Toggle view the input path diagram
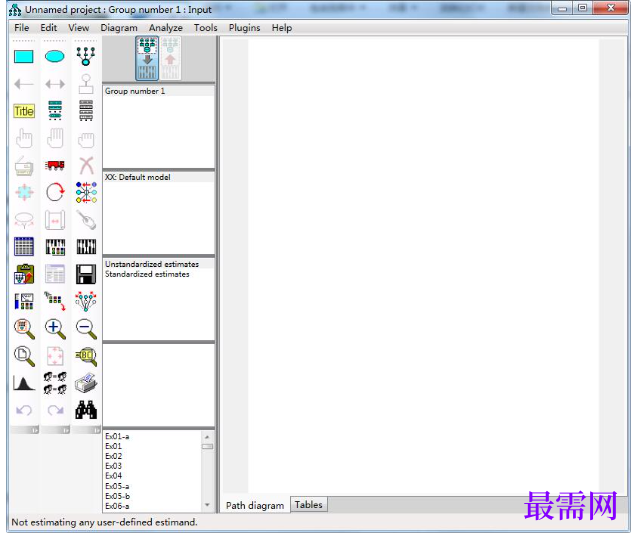This screenshot has width=636, height=537. pyautogui.click(x=147, y=58)
